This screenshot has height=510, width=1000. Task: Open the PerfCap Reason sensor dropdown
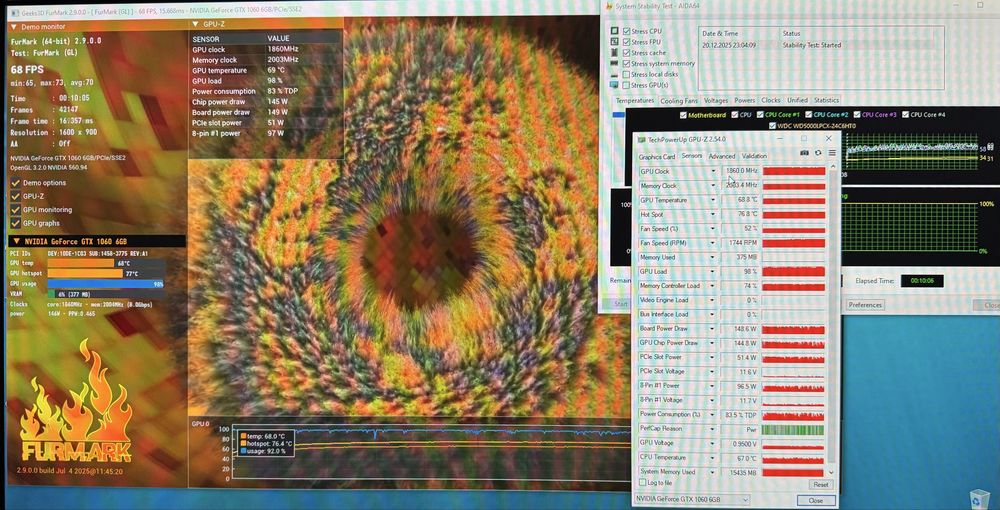714,429
